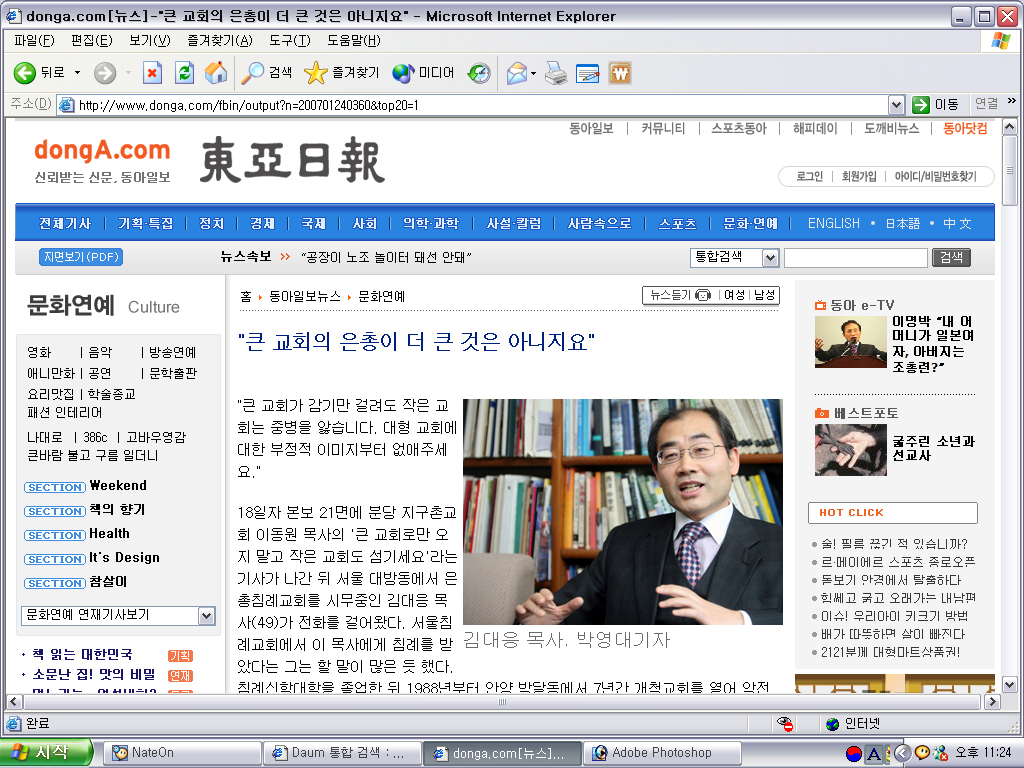Open the Media (미디어) toolbar button

(x=423, y=72)
